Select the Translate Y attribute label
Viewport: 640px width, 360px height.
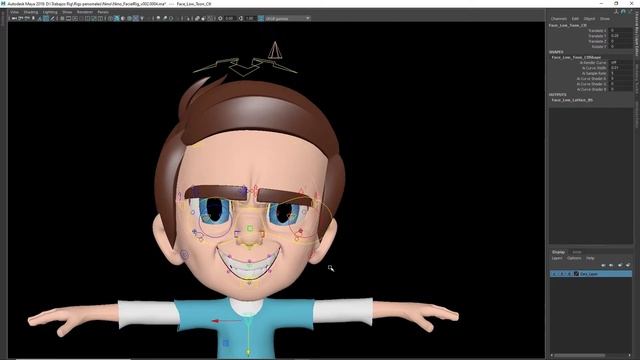(597, 36)
